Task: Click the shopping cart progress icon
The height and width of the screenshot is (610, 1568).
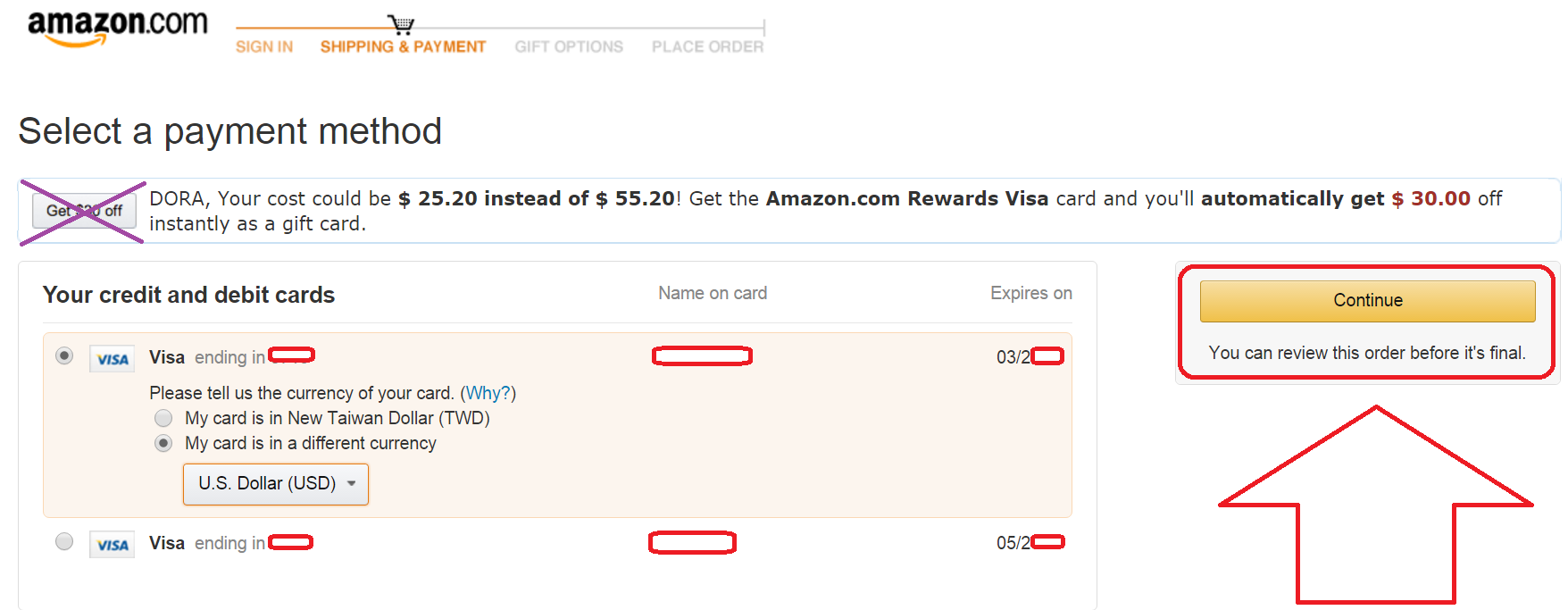Action: (x=401, y=24)
